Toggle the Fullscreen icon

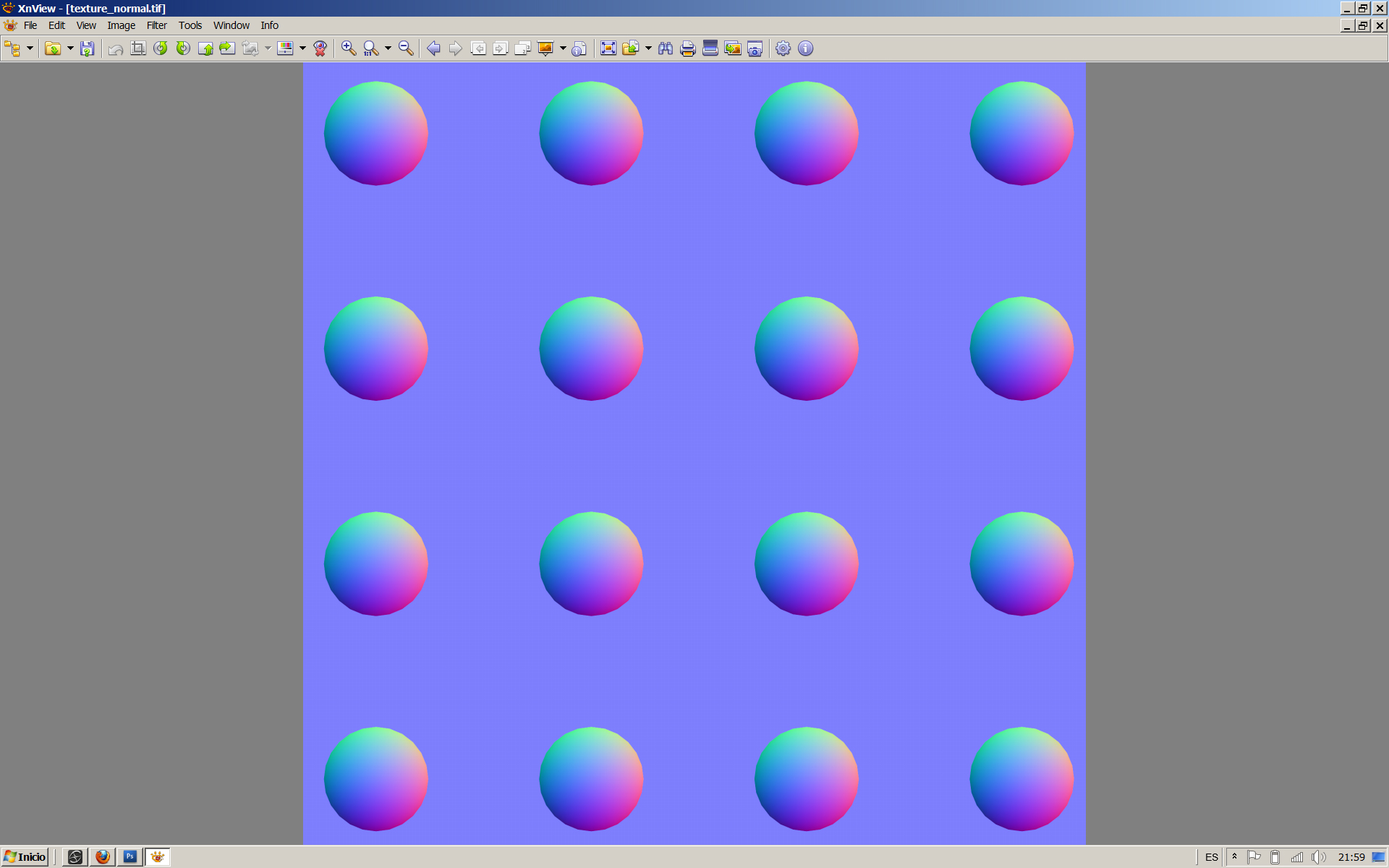[x=608, y=48]
